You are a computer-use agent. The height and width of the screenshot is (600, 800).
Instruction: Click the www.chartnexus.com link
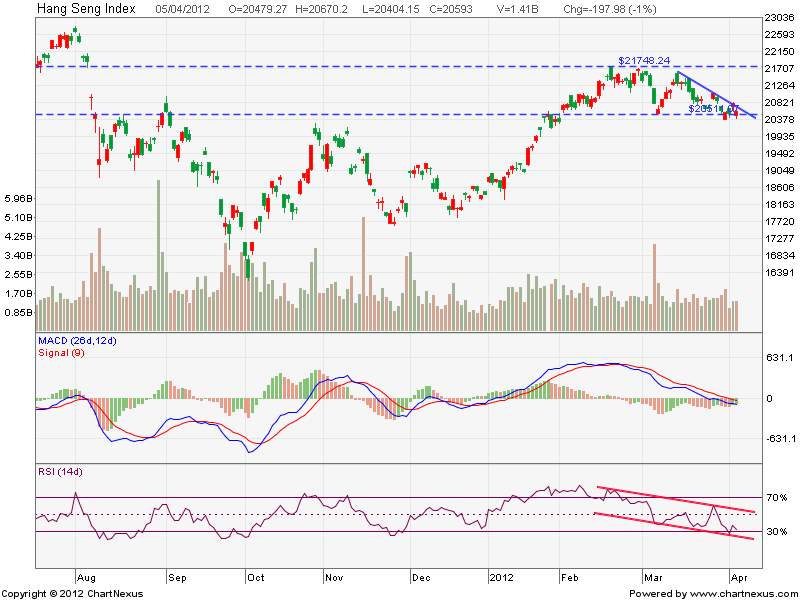coord(741,594)
